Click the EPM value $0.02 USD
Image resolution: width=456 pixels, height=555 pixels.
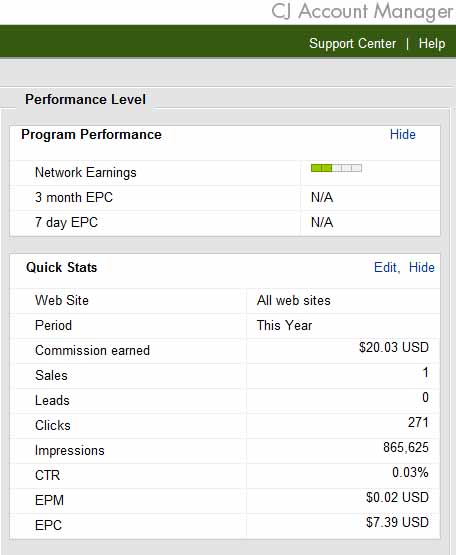(397, 497)
